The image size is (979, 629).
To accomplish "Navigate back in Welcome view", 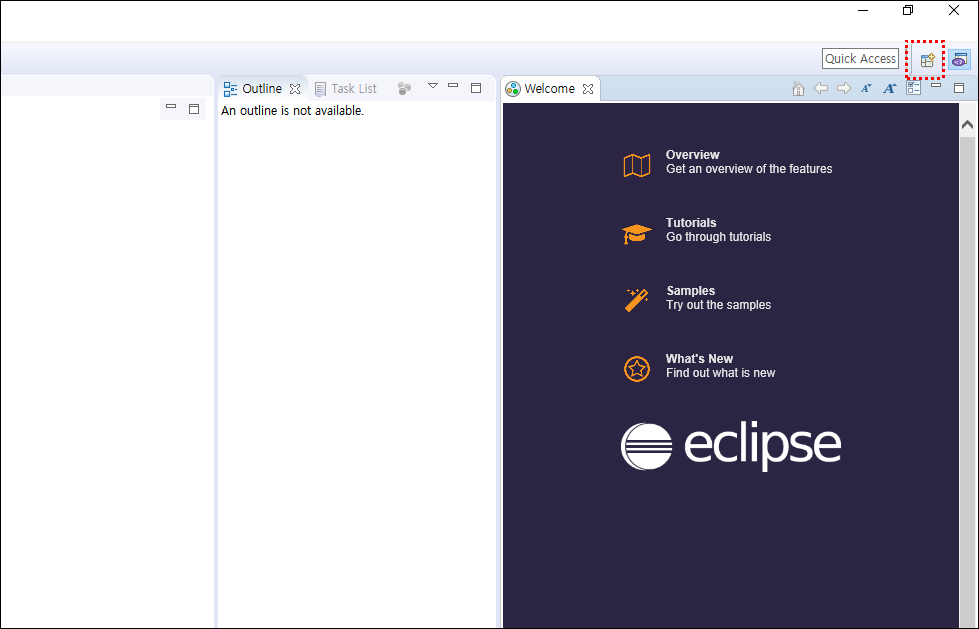I will pos(821,88).
